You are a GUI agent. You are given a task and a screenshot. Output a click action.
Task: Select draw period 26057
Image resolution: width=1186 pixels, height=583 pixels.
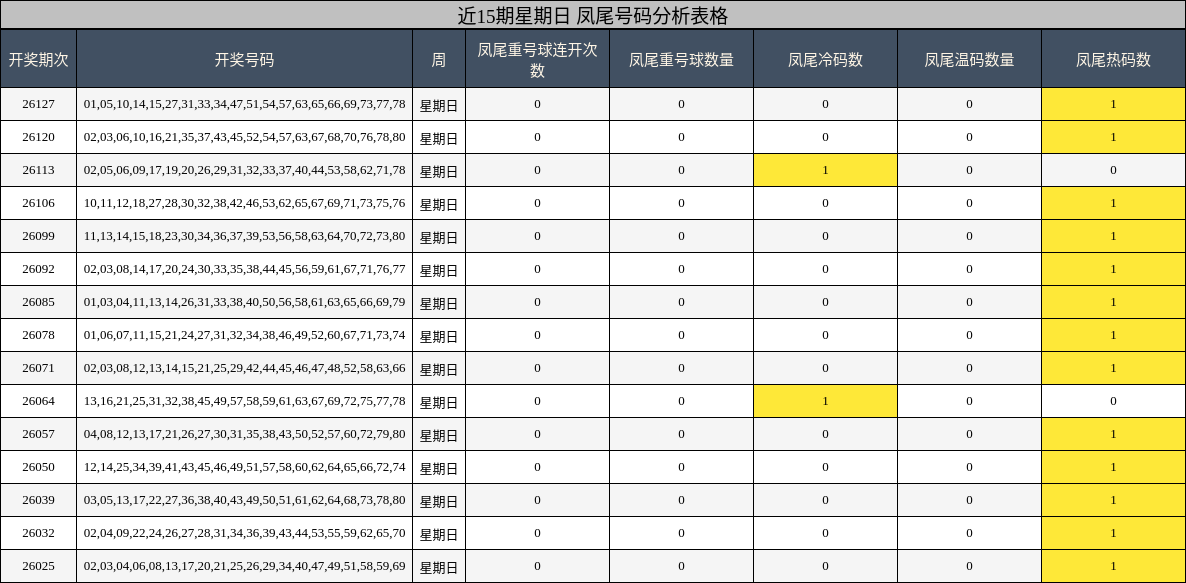coord(39,434)
